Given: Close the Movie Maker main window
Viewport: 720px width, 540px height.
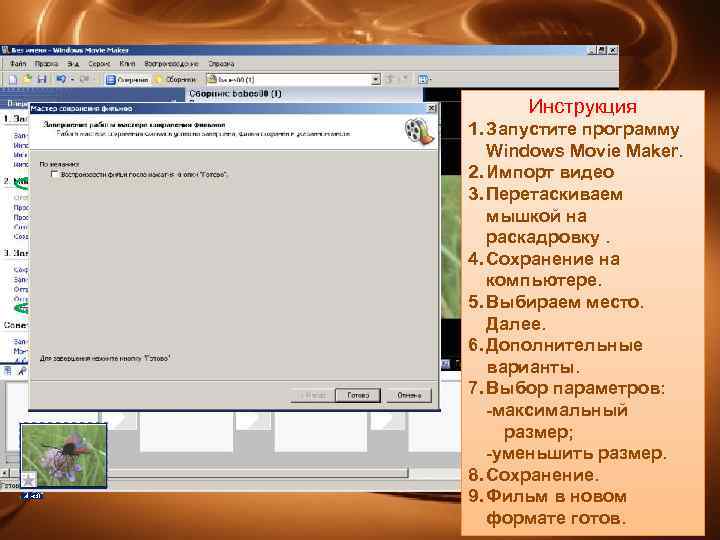Looking at the screenshot, I should 613,50.
